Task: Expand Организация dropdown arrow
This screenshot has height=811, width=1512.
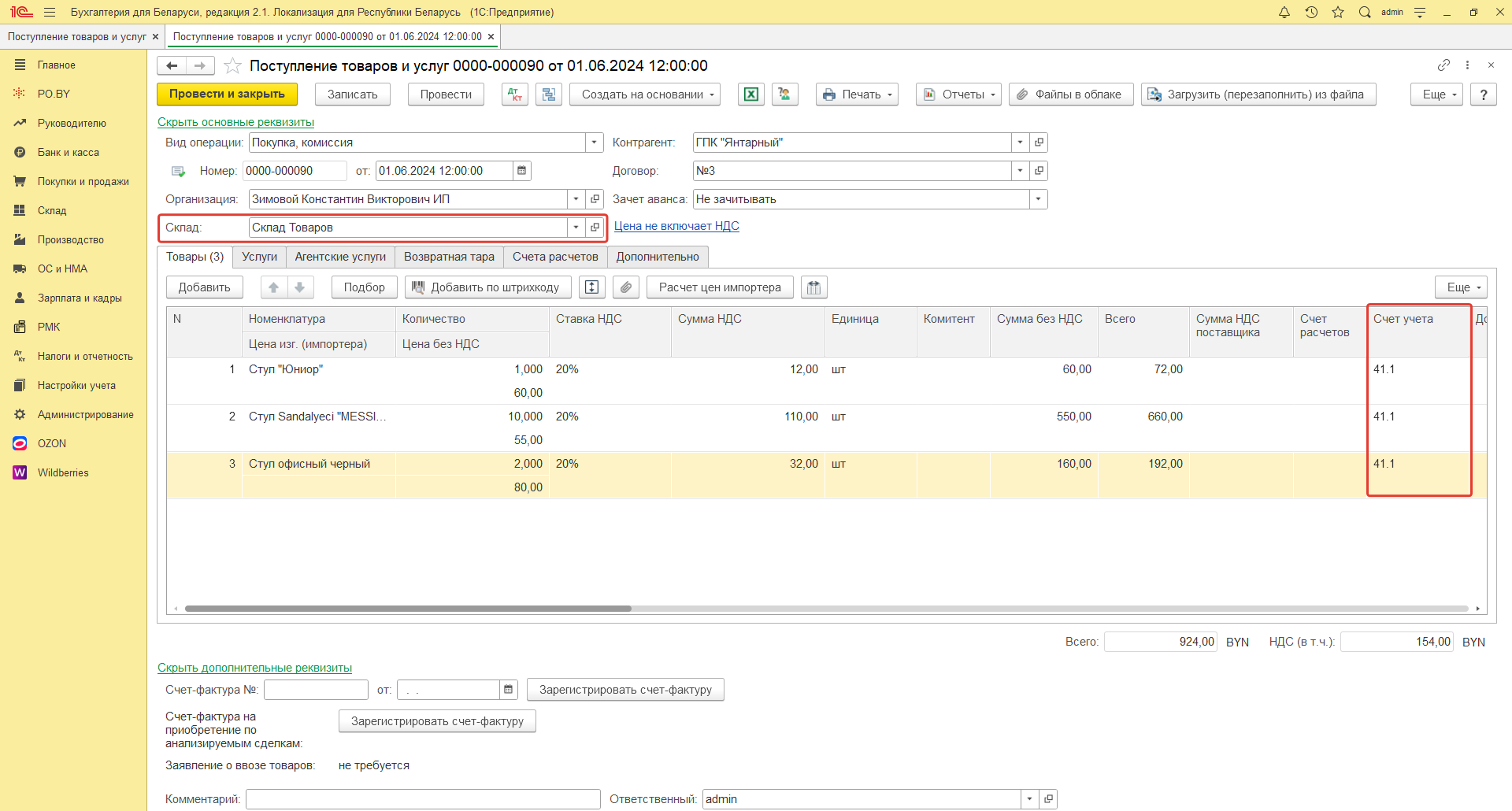Action: point(576,199)
